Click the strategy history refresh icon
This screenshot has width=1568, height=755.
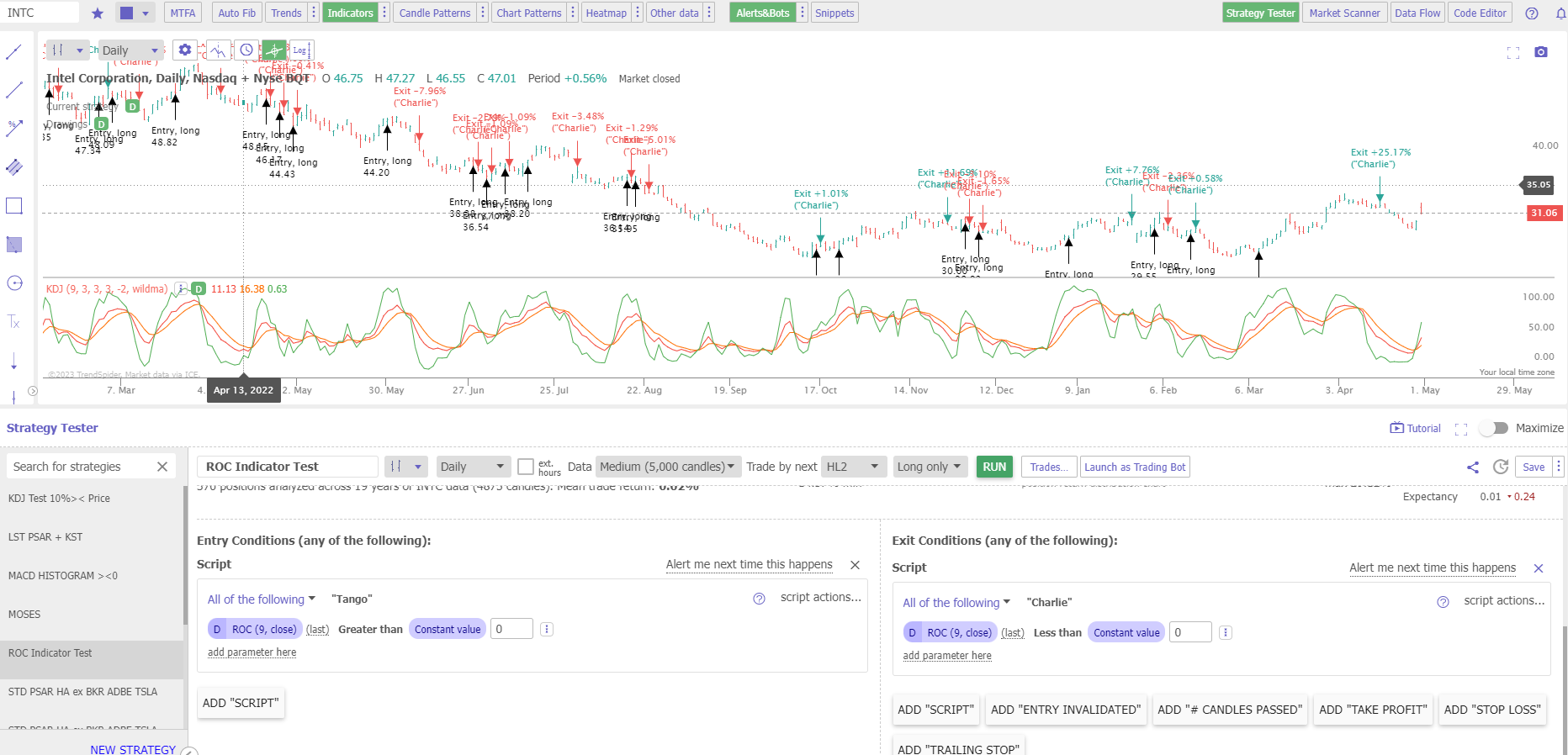[x=1500, y=467]
